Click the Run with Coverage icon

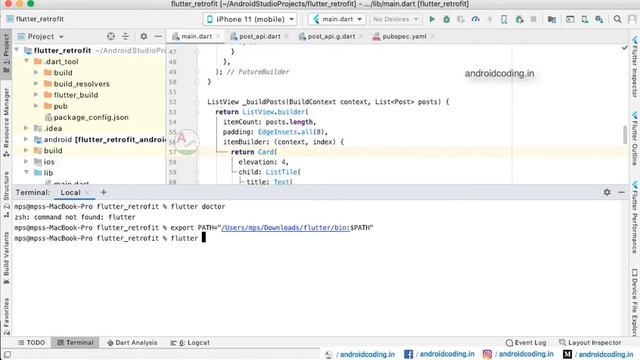coord(461,19)
